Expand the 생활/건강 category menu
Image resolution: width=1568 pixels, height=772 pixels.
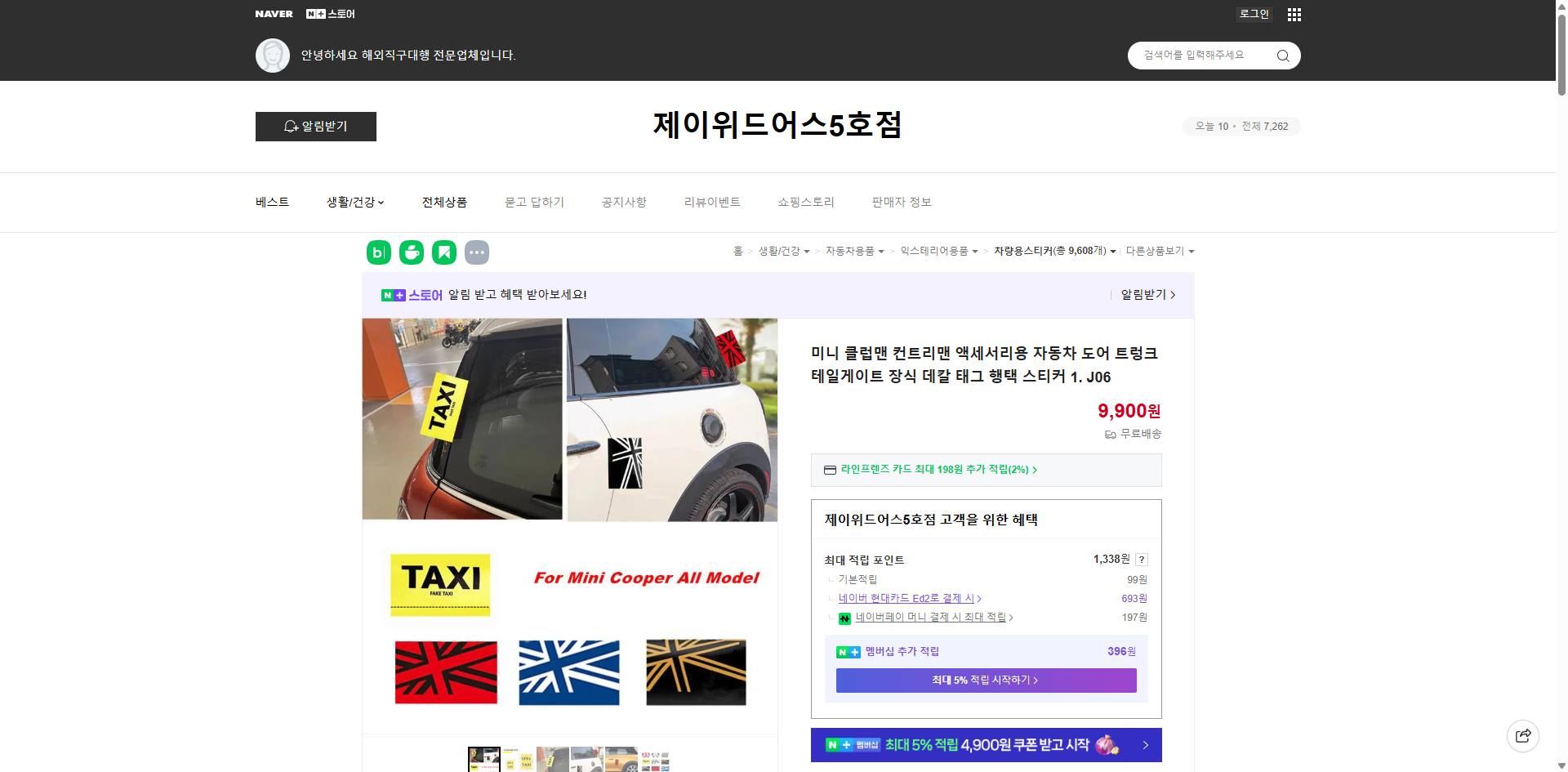354,202
